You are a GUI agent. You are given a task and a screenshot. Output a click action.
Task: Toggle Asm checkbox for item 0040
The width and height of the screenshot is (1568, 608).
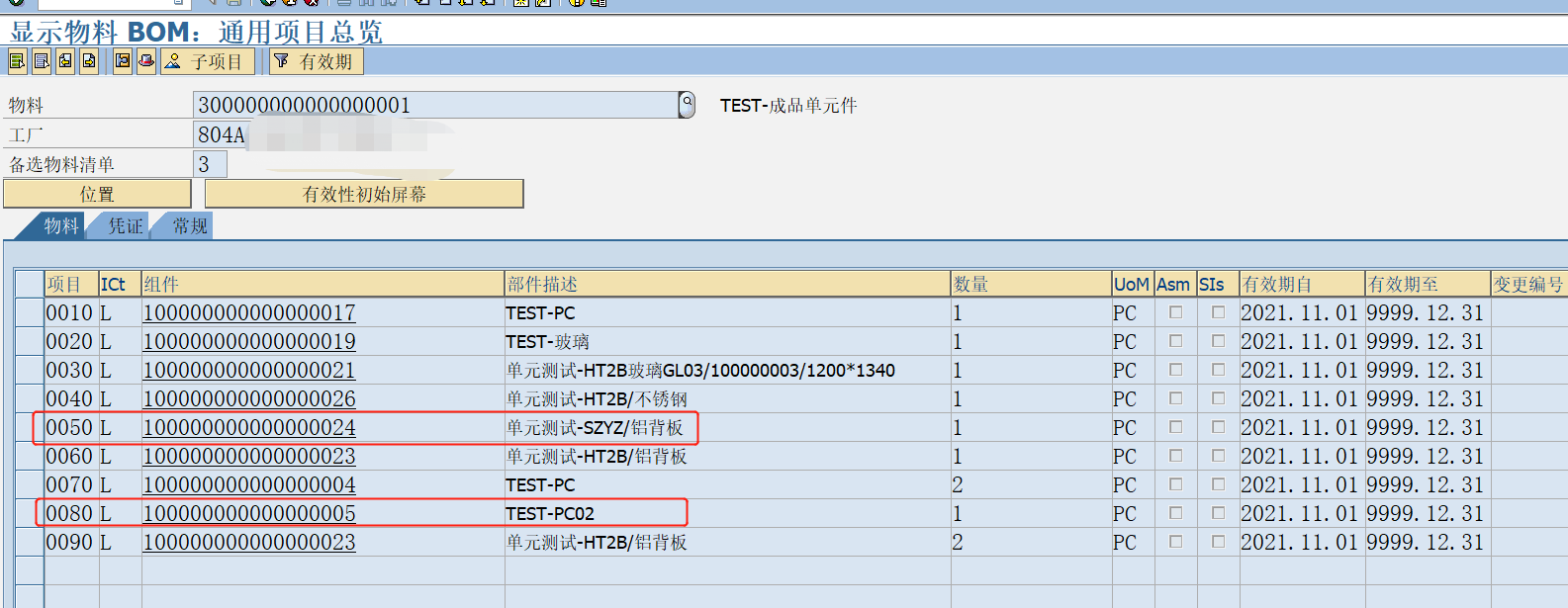tap(1175, 398)
